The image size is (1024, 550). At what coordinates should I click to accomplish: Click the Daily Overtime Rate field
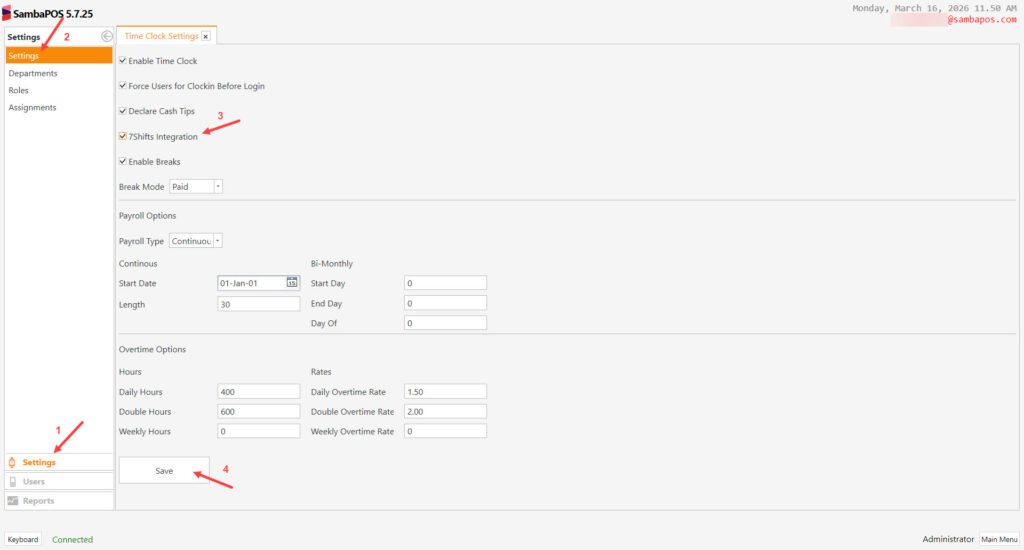pos(445,392)
